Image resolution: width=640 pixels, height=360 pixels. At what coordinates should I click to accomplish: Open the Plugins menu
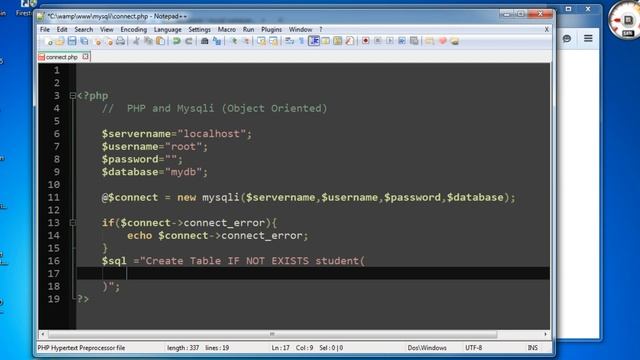(x=271, y=29)
